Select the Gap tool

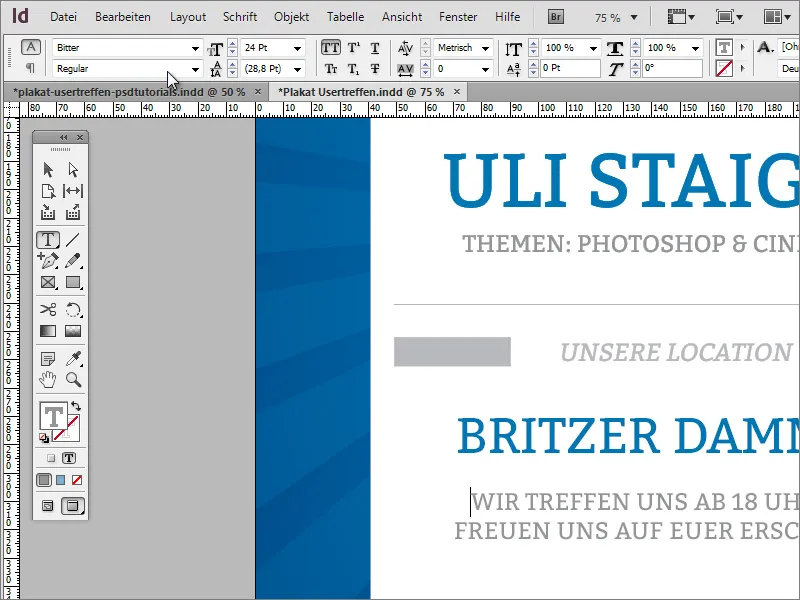pos(73,191)
